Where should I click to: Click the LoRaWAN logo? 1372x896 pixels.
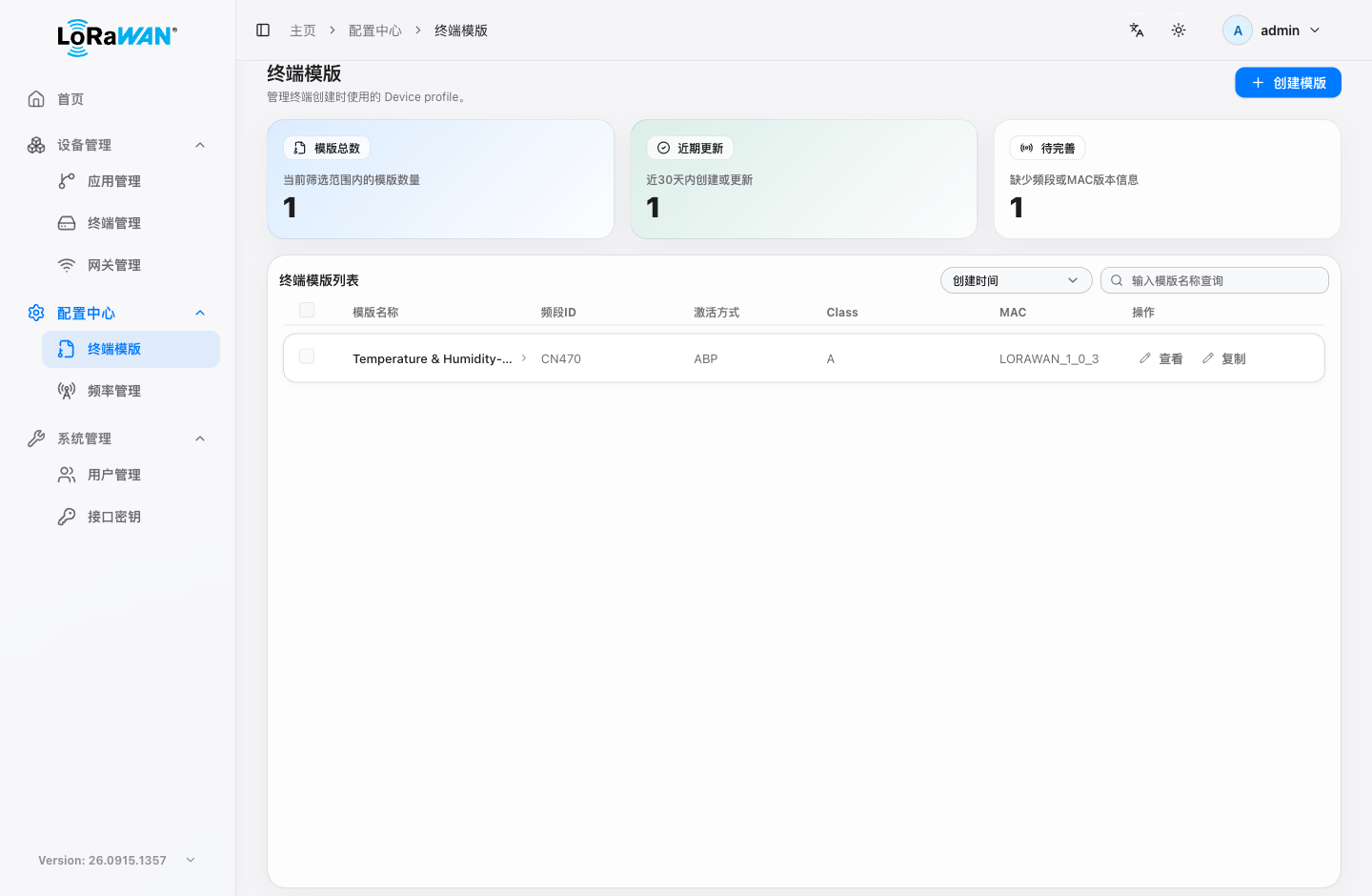pyautogui.click(x=117, y=38)
